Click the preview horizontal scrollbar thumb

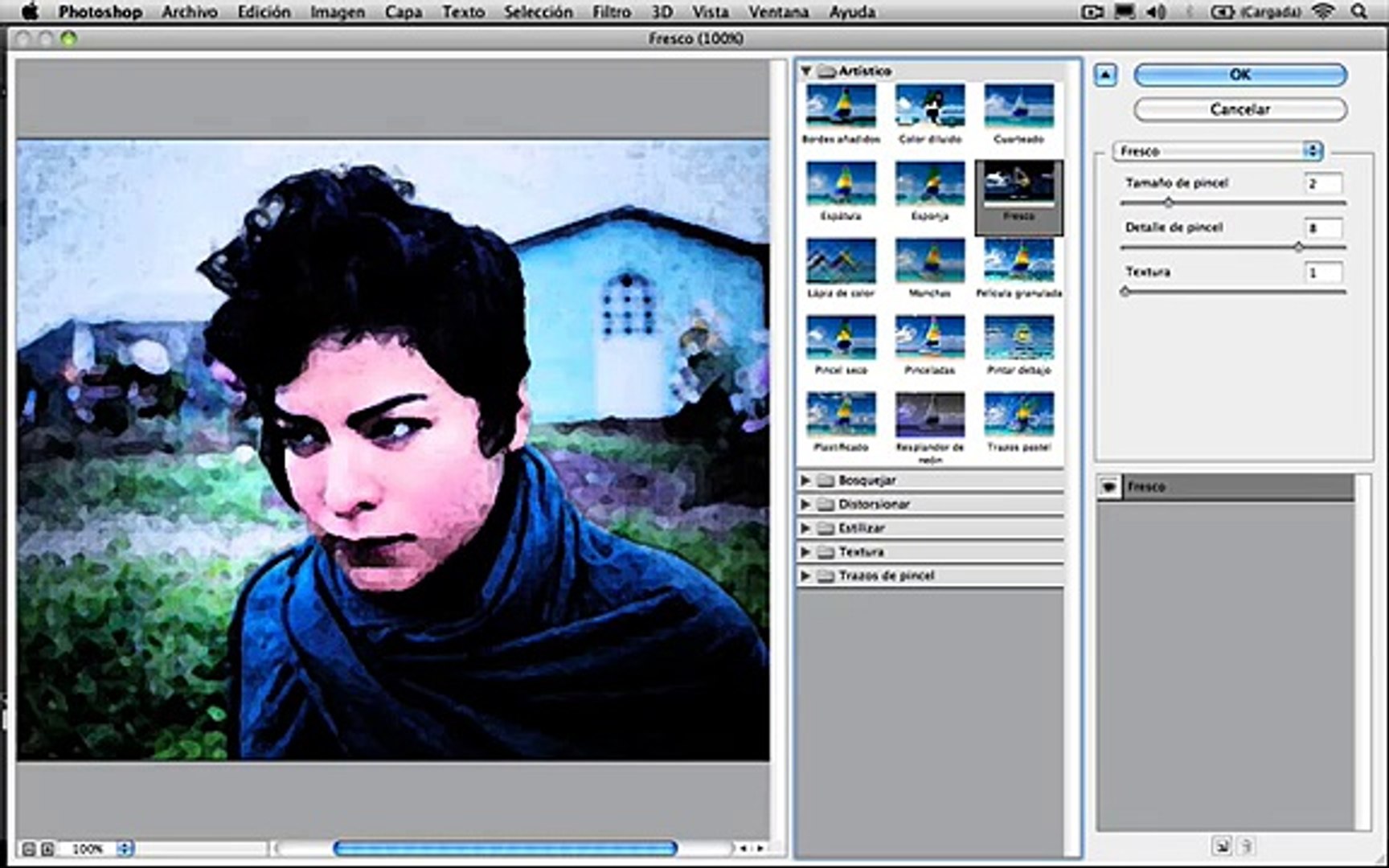(x=505, y=848)
